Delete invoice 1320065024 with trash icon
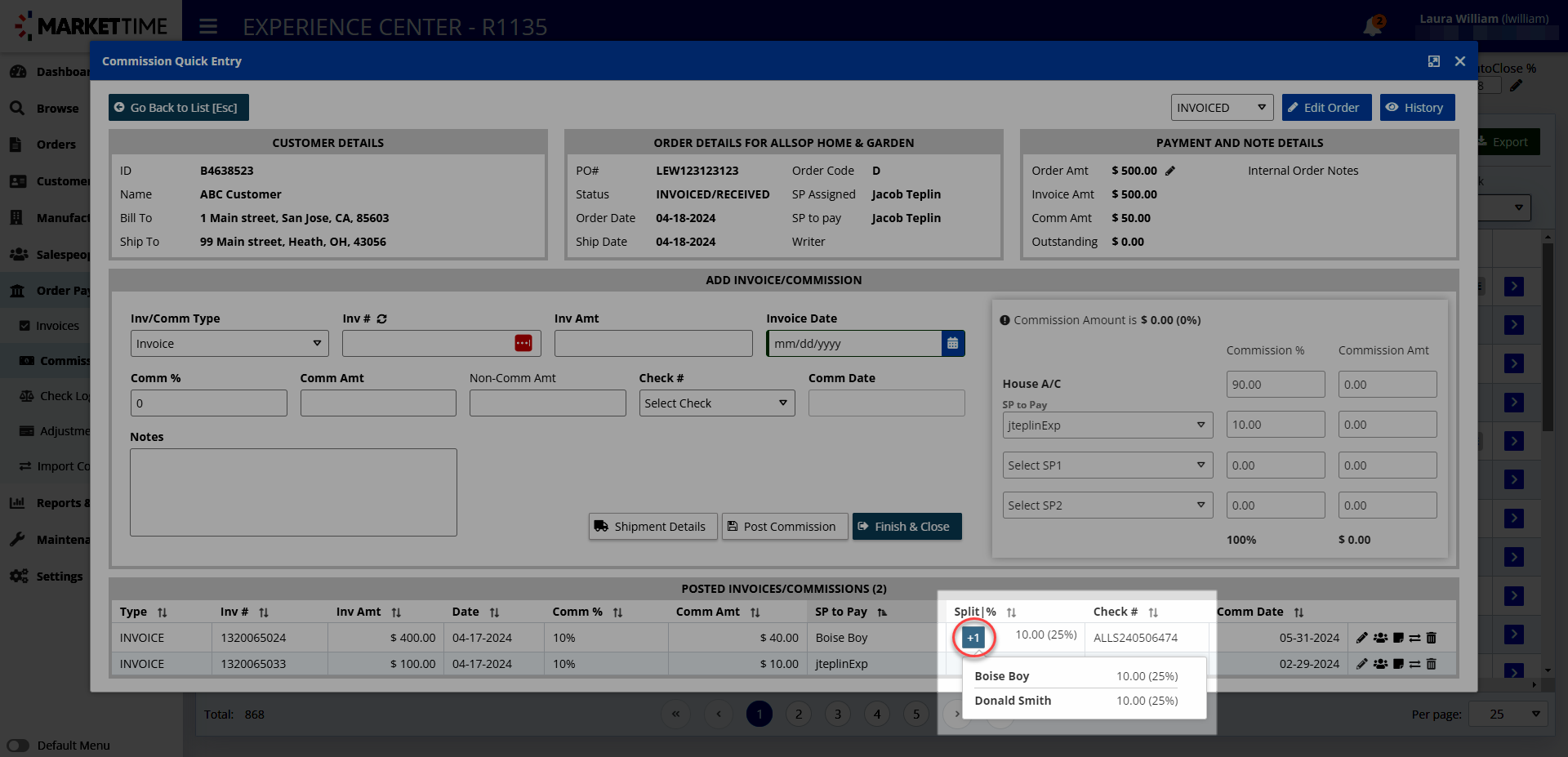This screenshot has height=757, width=1568. click(x=1431, y=638)
